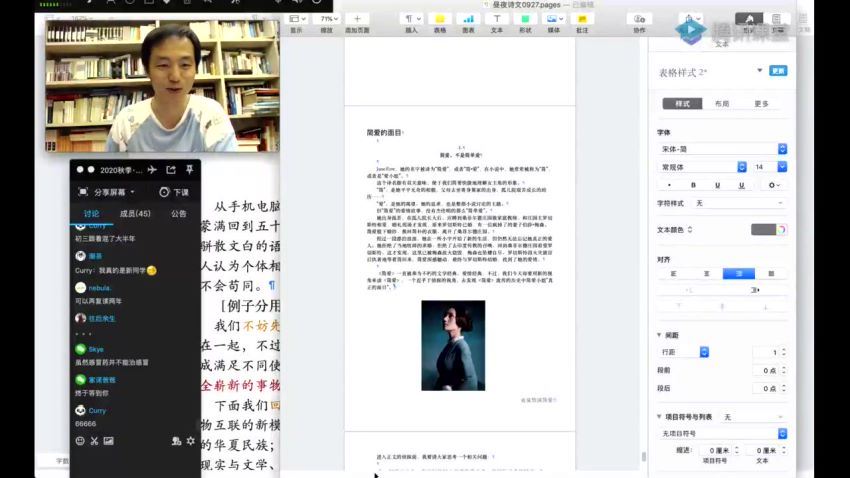Select justified text alignment
The width and height of the screenshot is (850, 478).
point(771,274)
